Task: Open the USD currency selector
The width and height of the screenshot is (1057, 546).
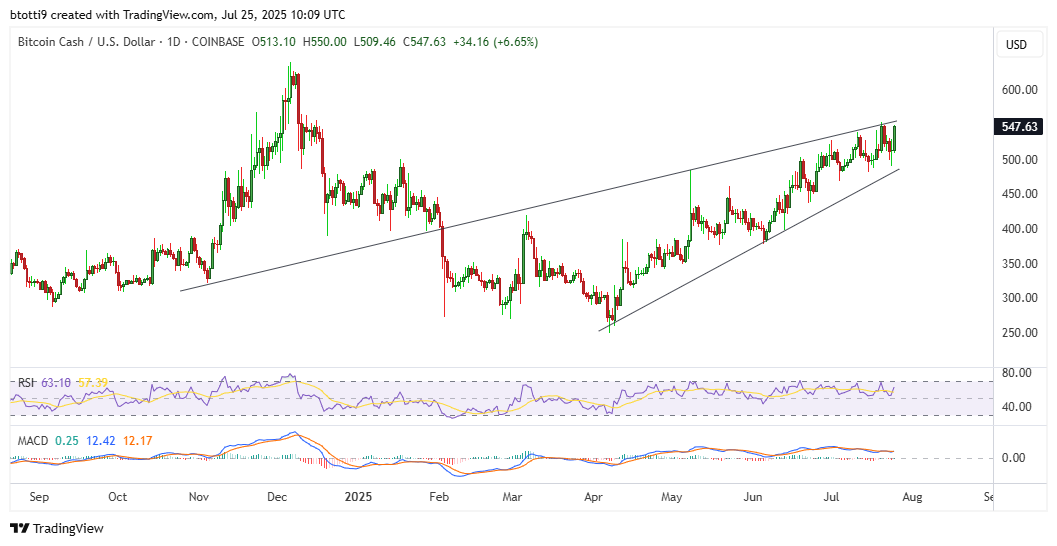Action: pyautogui.click(x=1016, y=45)
